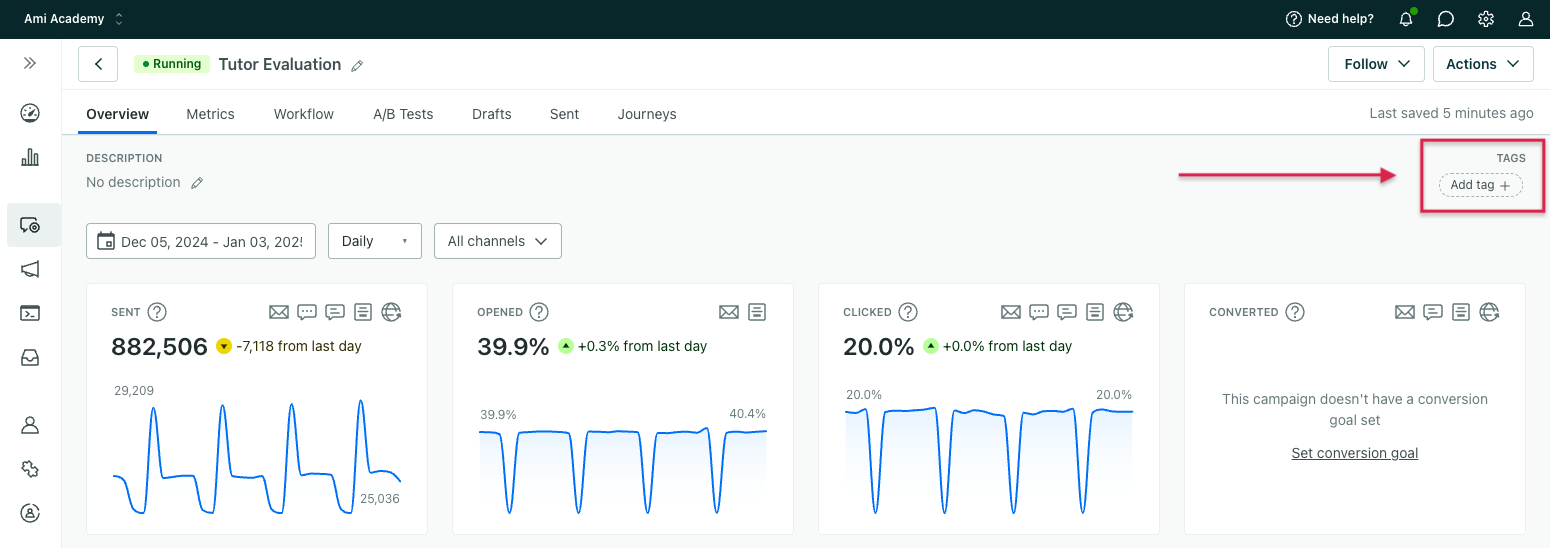The width and height of the screenshot is (1550, 548).
Task: Expand the All channels filter
Action: pos(497,241)
